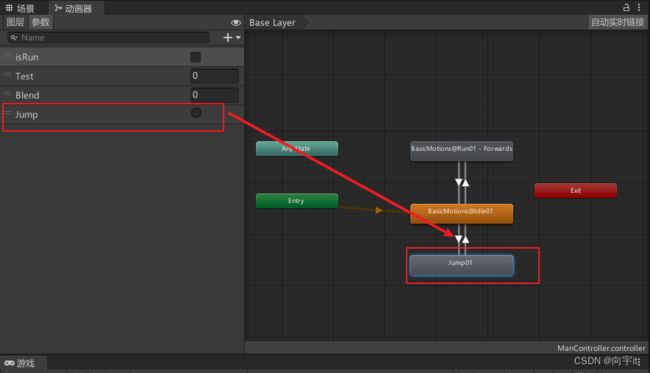650x373 pixels.
Task: Click the Blend value field
Action: point(214,95)
